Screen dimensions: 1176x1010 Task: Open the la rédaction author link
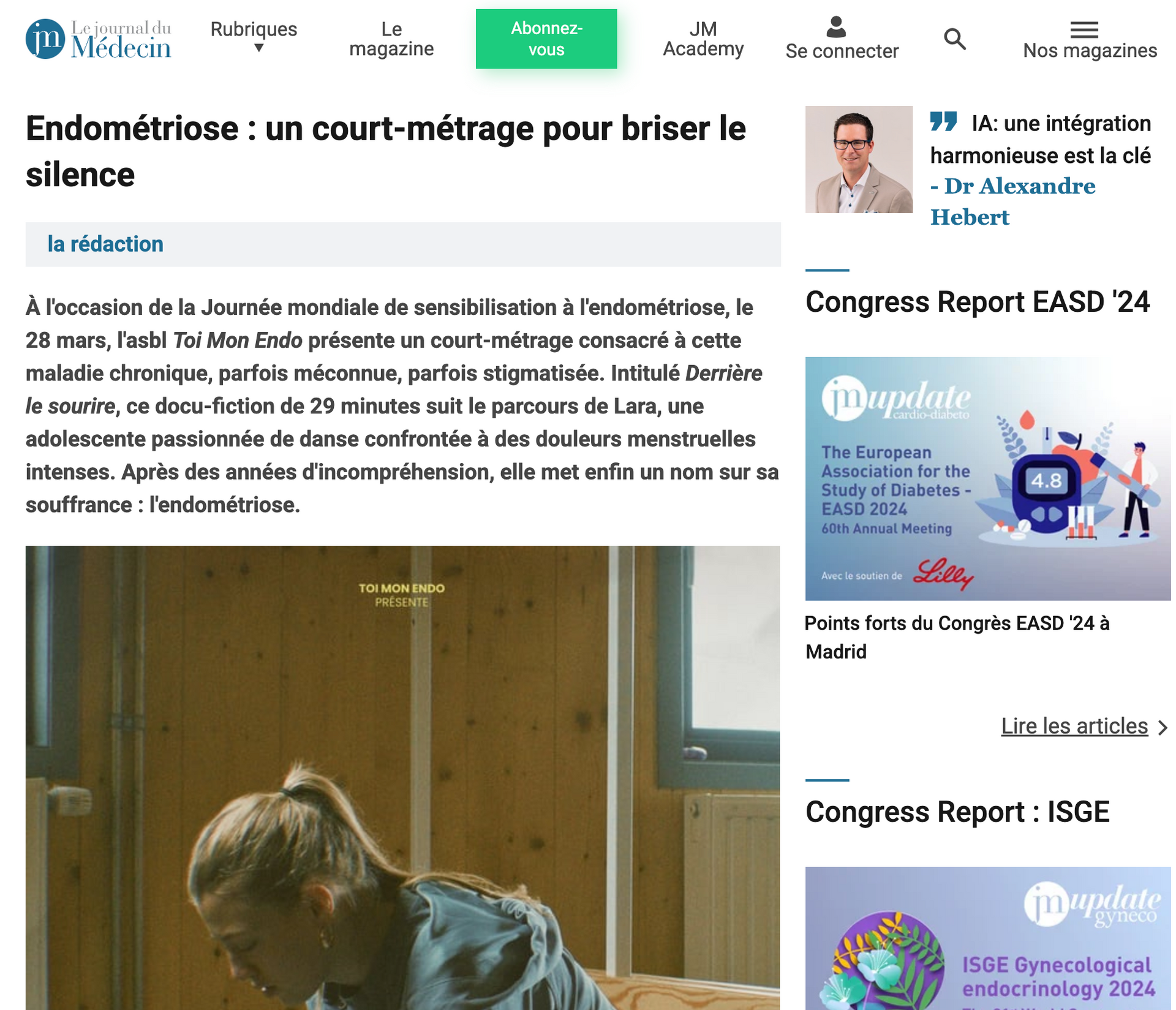105,244
